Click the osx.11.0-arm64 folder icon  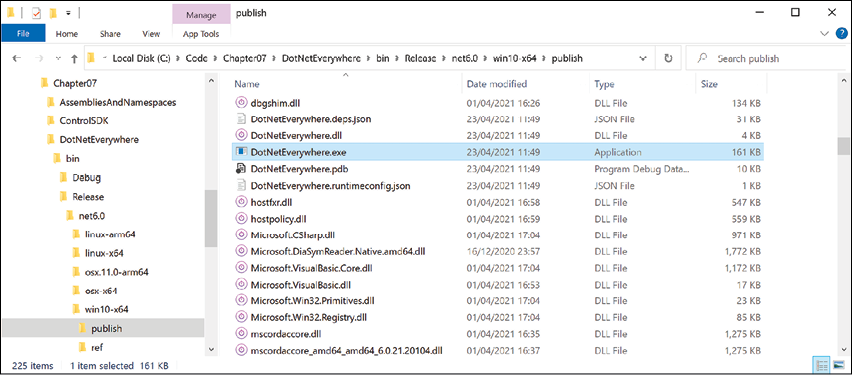pyautogui.click(x=76, y=272)
